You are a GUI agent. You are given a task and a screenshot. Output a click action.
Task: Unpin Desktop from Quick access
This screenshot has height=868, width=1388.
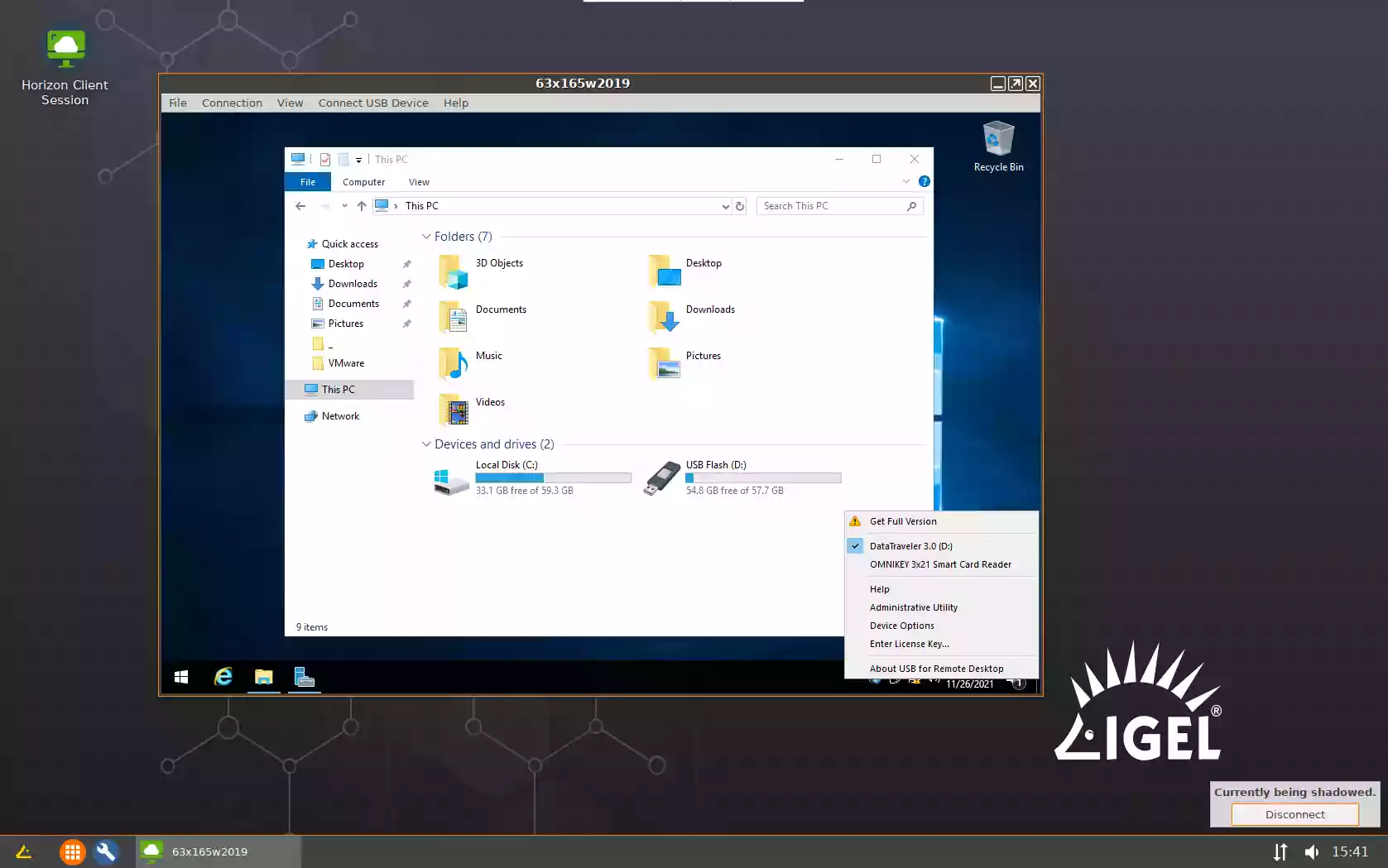pyautogui.click(x=406, y=264)
